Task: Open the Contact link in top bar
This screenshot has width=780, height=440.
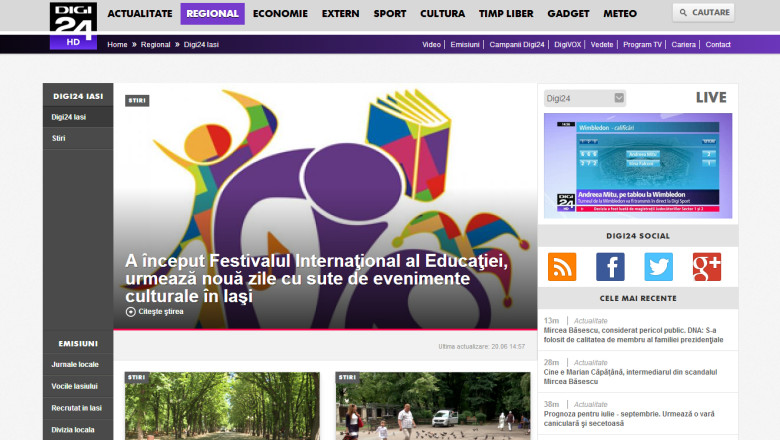Action: click(x=718, y=45)
